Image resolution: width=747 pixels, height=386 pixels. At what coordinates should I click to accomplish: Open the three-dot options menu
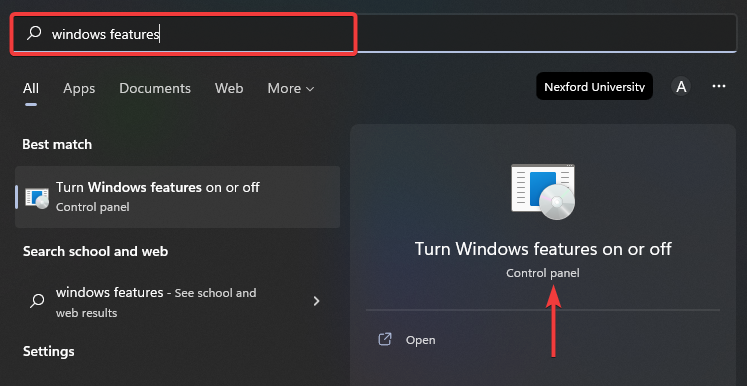(x=718, y=86)
